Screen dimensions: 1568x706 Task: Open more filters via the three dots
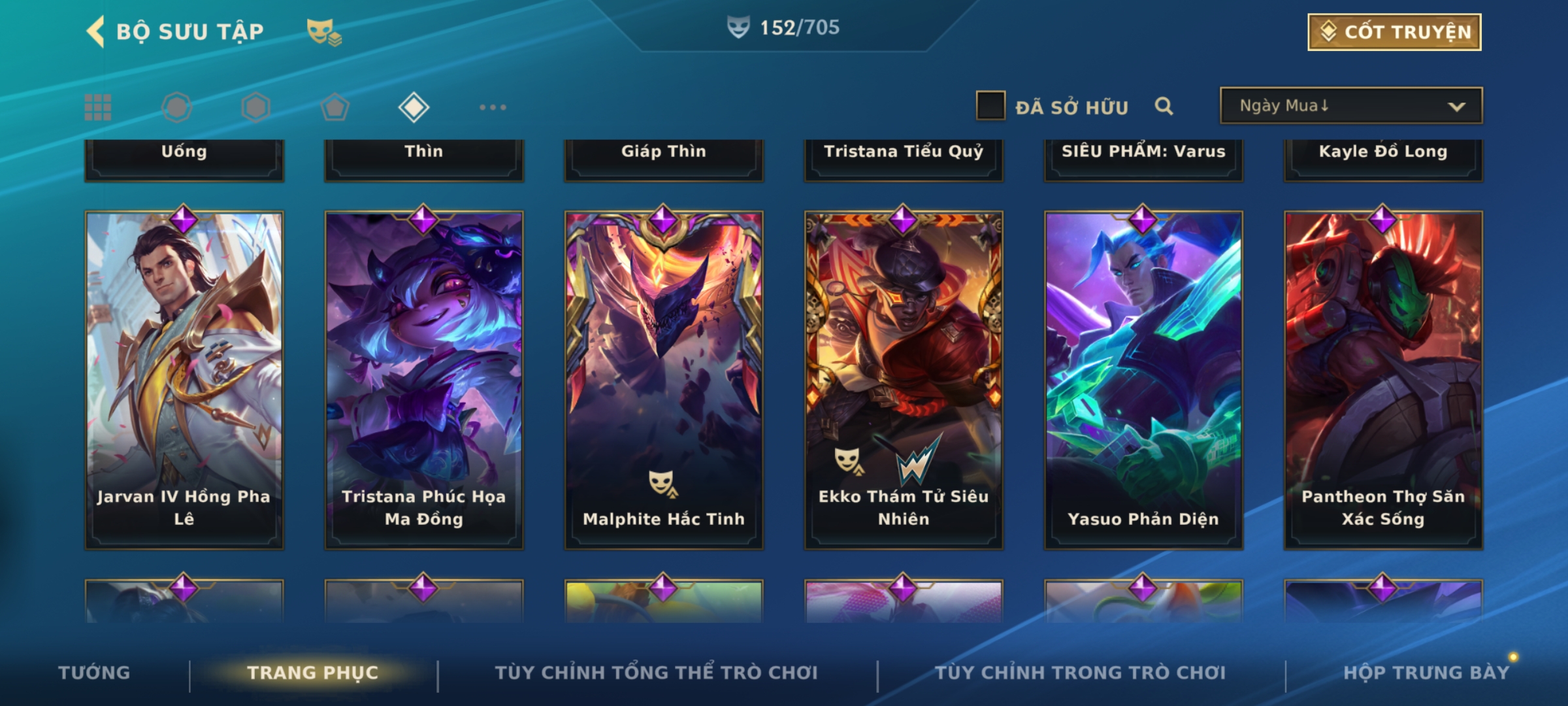(493, 107)
